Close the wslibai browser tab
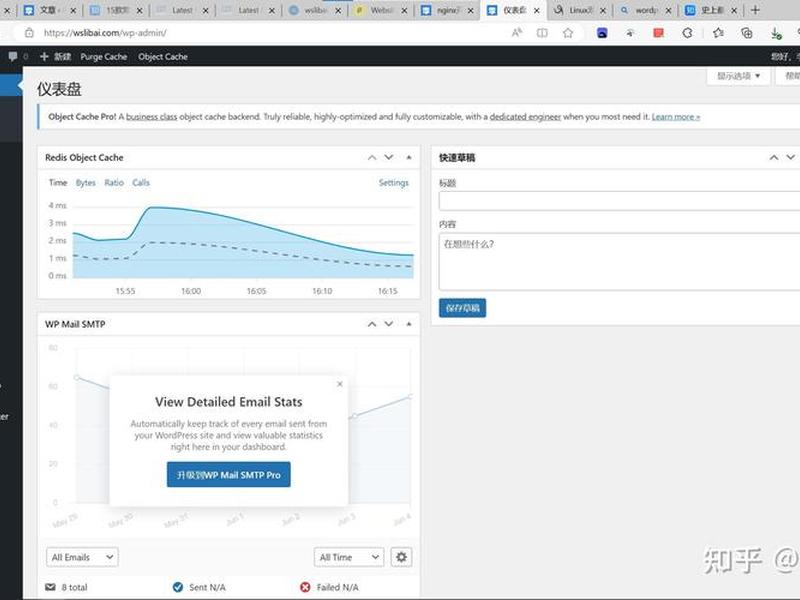This screenshot has width=800, height=600. 338,10
